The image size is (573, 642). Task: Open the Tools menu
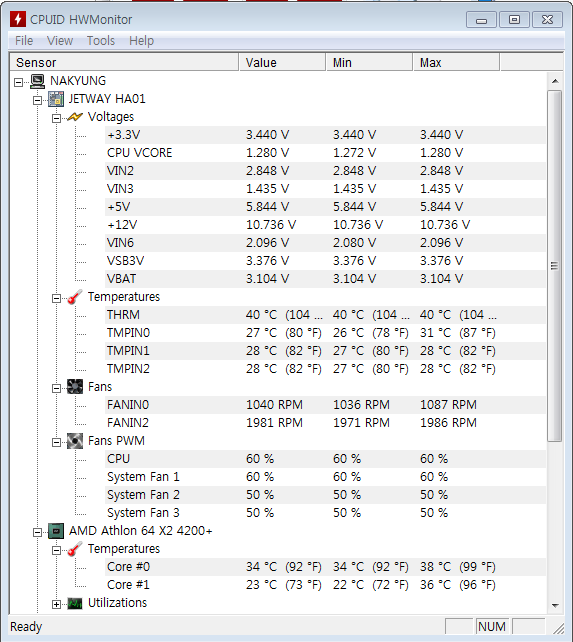[x=101, y=41]
